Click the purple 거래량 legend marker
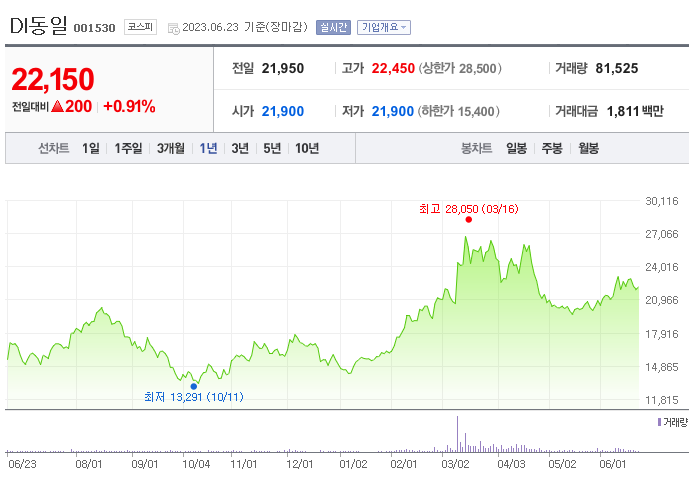Viewport: 689px width, 485px height. (659, 422)
